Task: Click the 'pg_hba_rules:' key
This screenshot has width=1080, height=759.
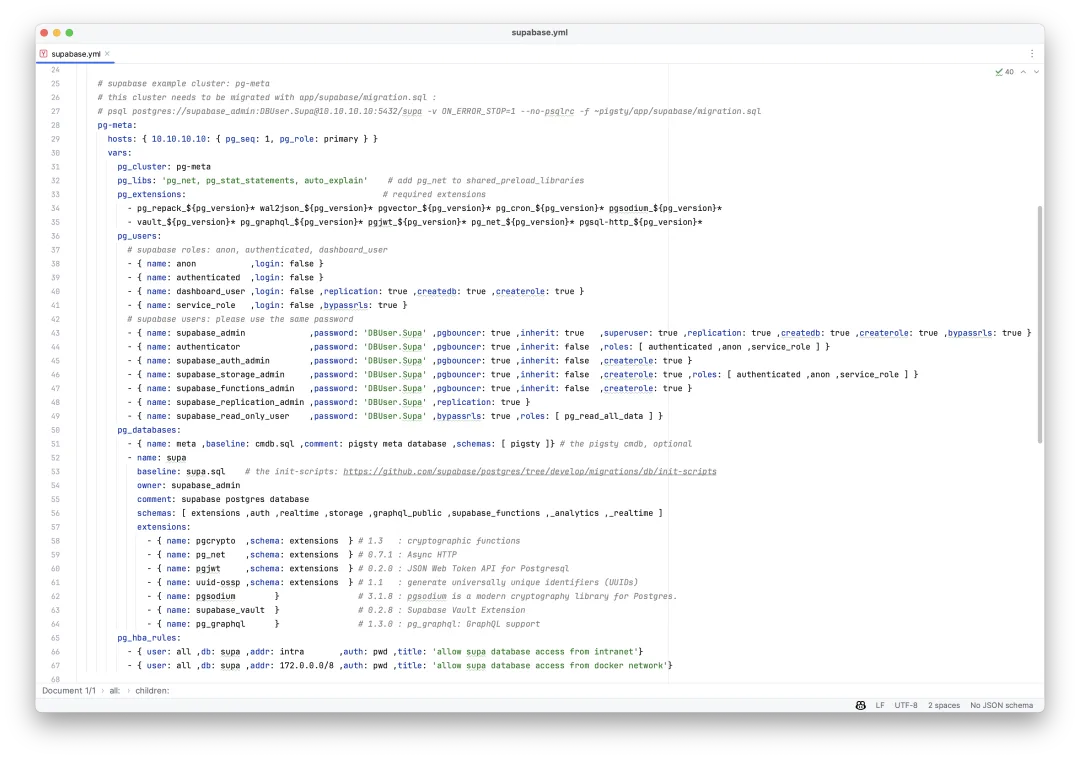Action: click(149, 638)
